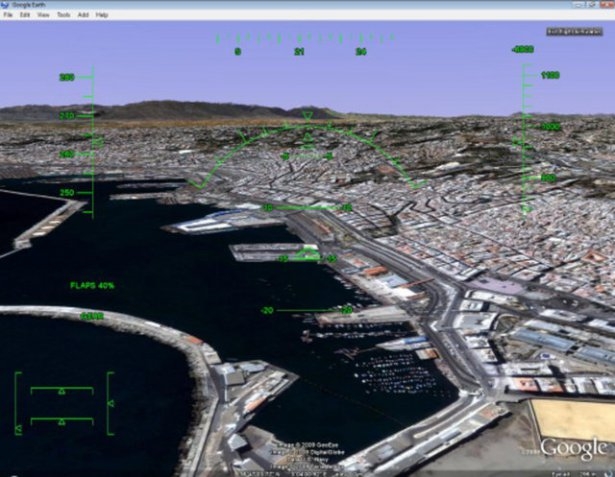615x477 pixels.
Task: Click the heading compass tape at top
Action: 300,40
